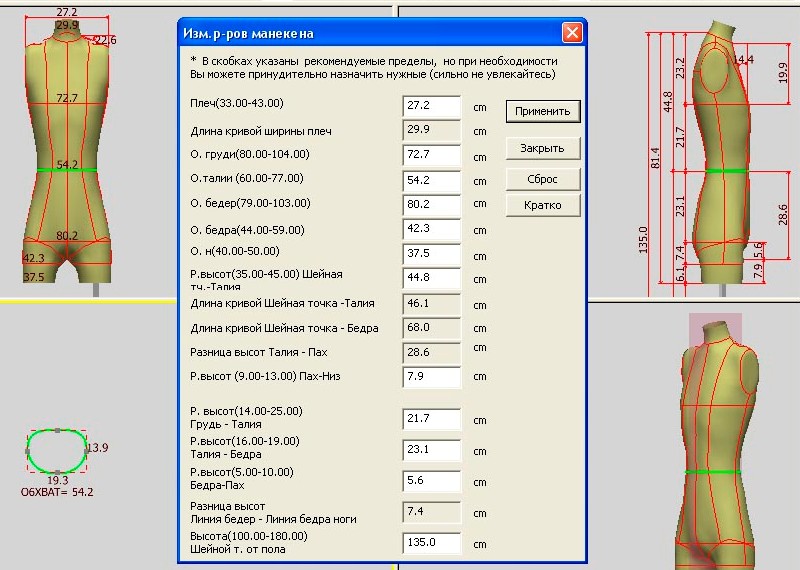Click the О. груди(80.00-104.00) label
The width and height of the screenshot is (800, 570).
[249, 154]
